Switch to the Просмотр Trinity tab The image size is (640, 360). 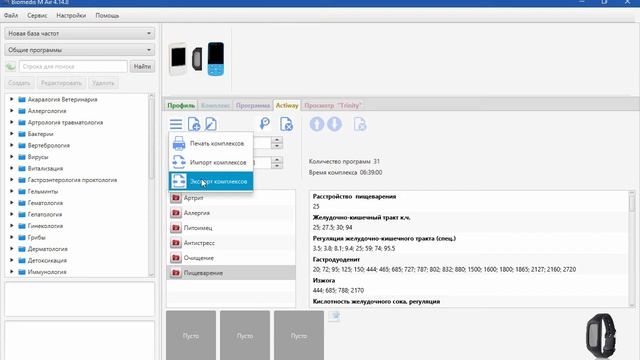point(333,105)
